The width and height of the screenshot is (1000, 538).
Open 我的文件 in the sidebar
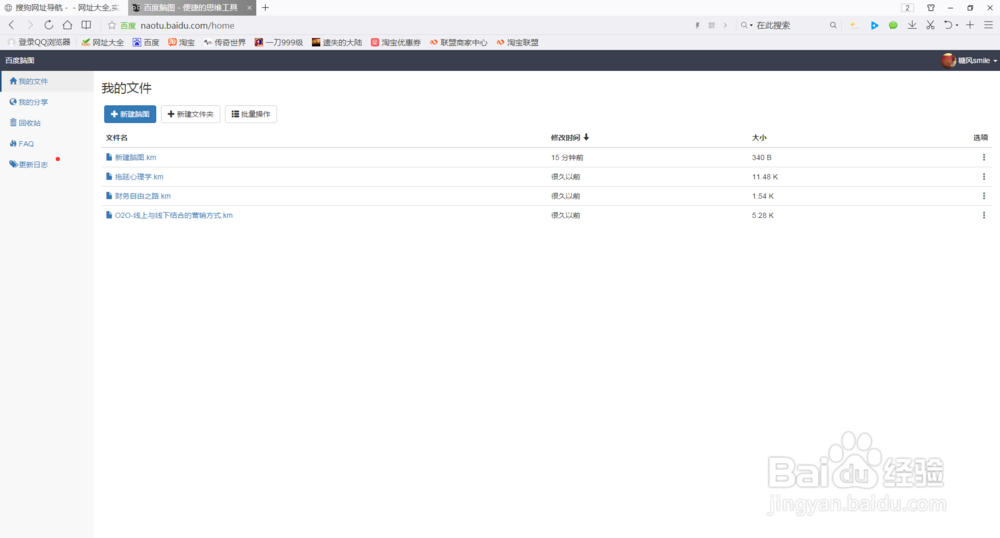[x=47, y=82]
